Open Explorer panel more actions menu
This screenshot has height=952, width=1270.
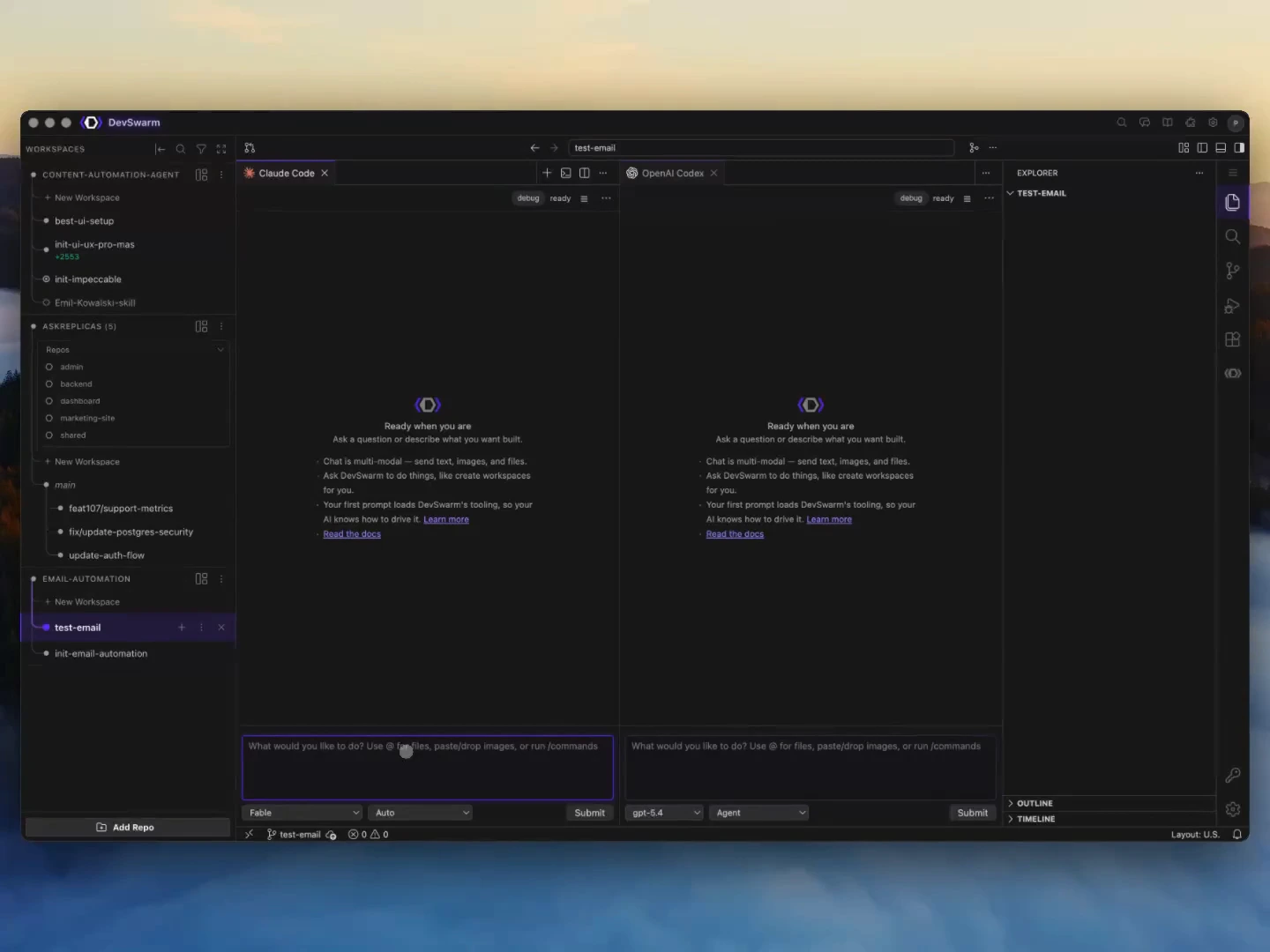coord(1199,173)
